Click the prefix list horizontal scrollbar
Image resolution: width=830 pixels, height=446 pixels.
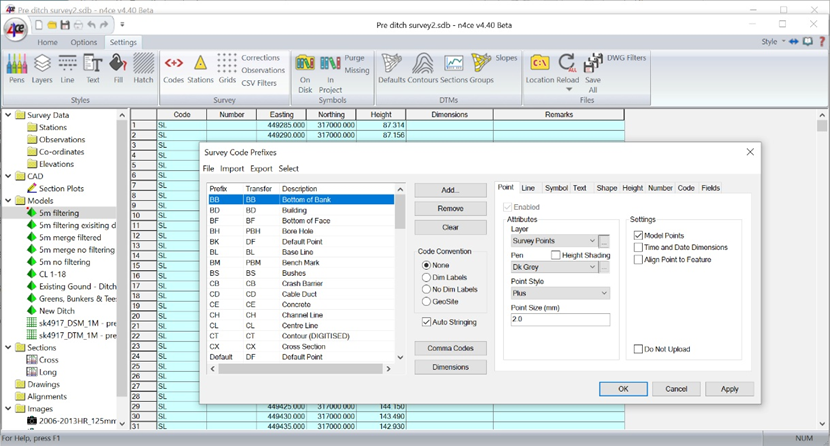(x=301, y=369)
